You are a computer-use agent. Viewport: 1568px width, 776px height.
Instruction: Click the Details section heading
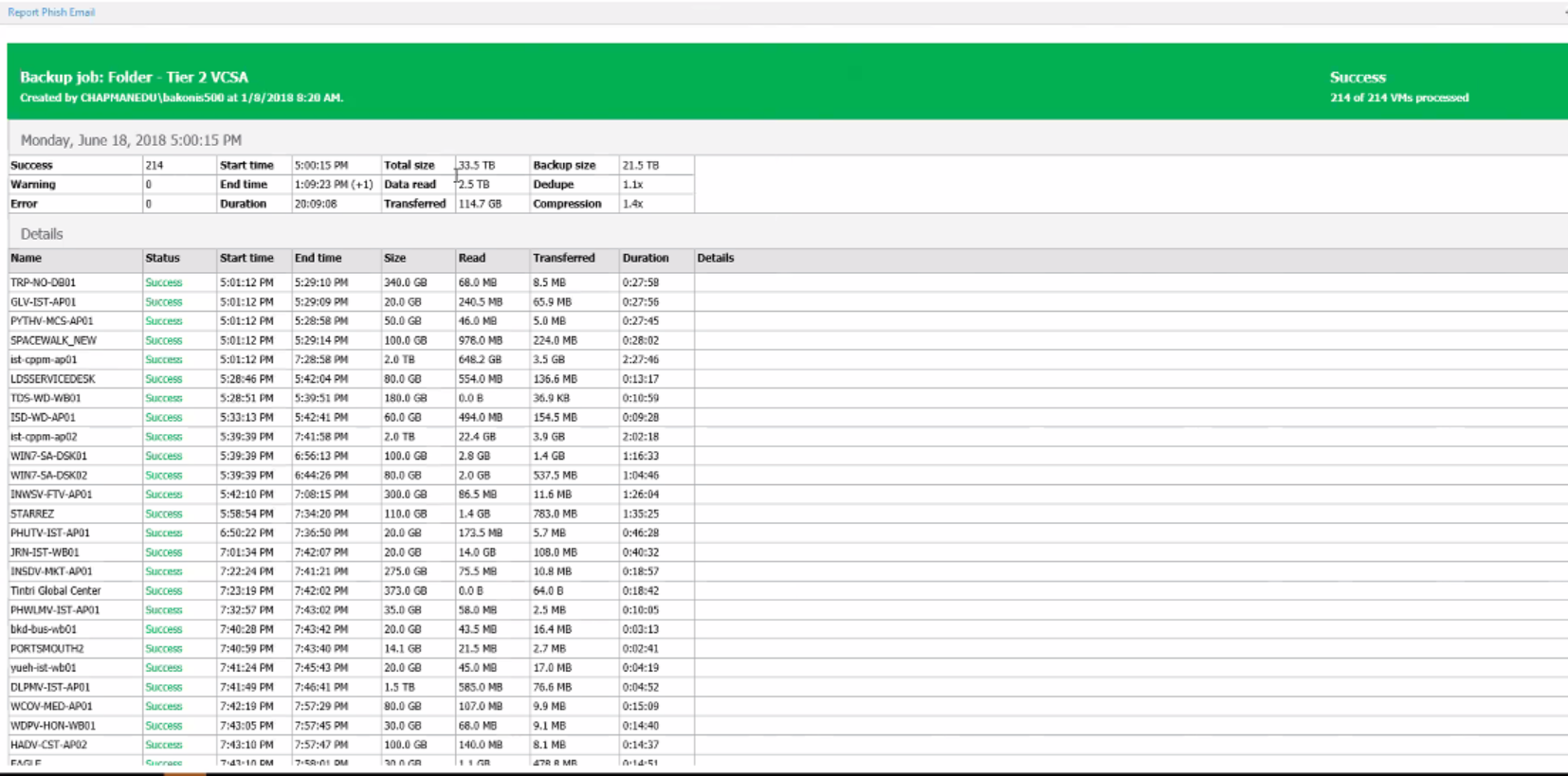tap(42, 234)
